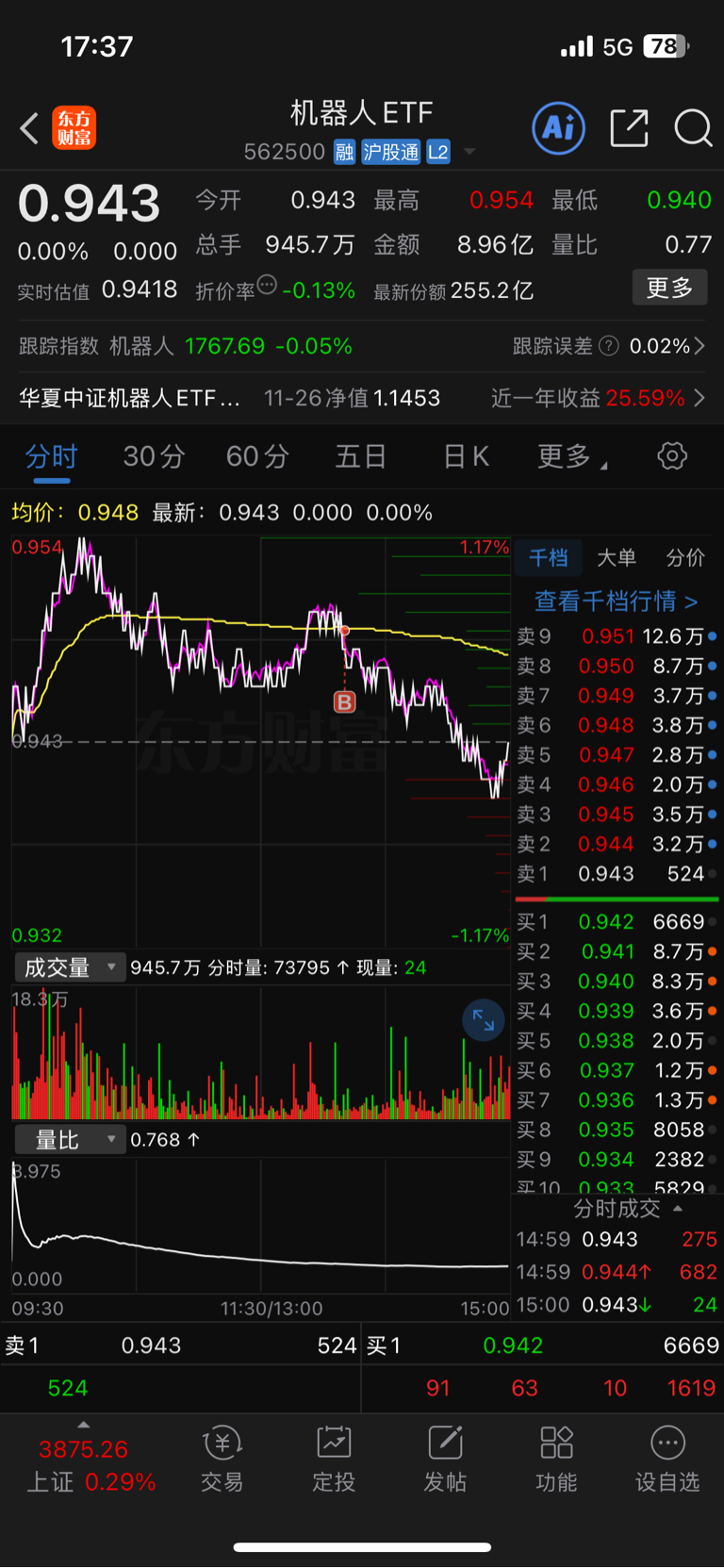The image size is (724, 1568).
Task: Tap the 跟踪误差 question mark icon
Action: point(609,346)
